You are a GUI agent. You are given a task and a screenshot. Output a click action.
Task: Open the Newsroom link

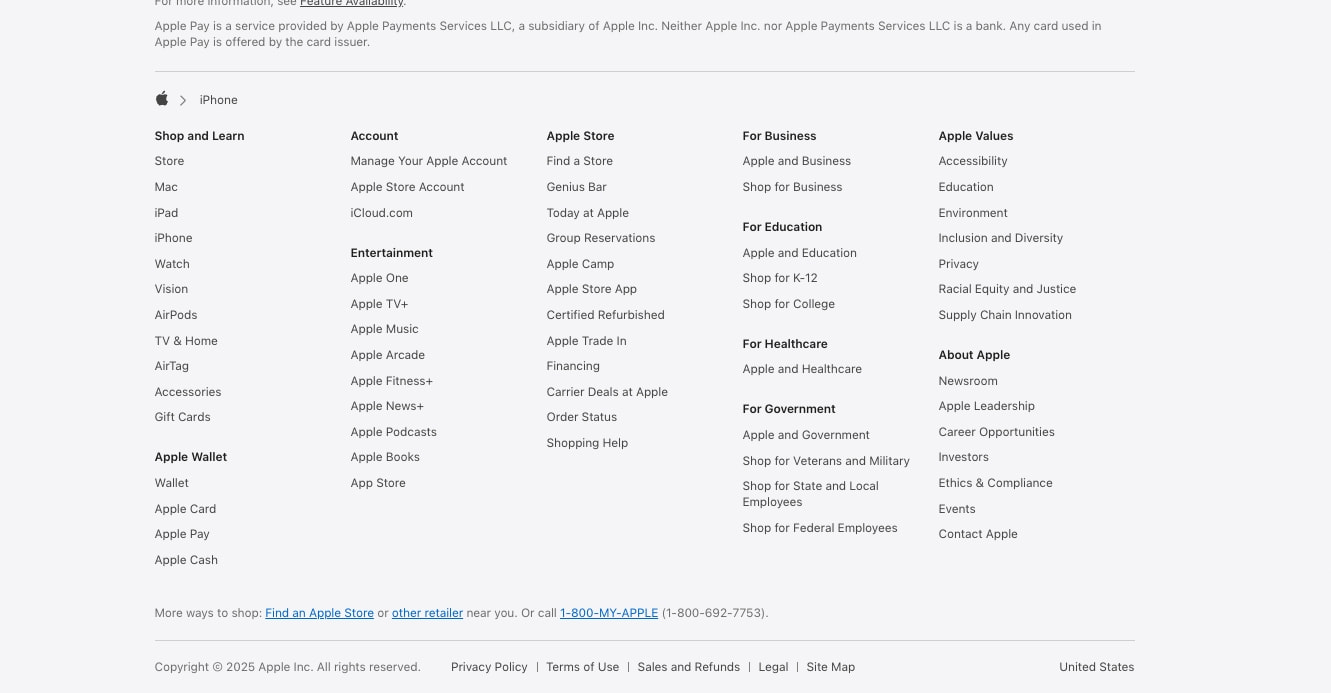coord(968,381)
